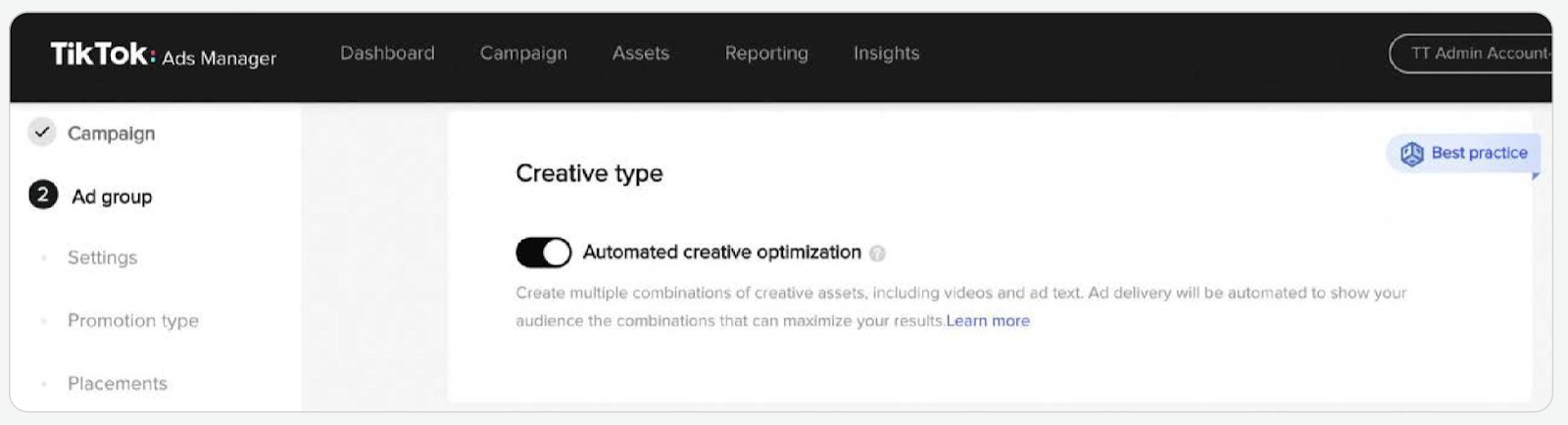Open the Assets menu
Image resolution: width=1568 pixels, height=425 pixels.
[641, 53]
